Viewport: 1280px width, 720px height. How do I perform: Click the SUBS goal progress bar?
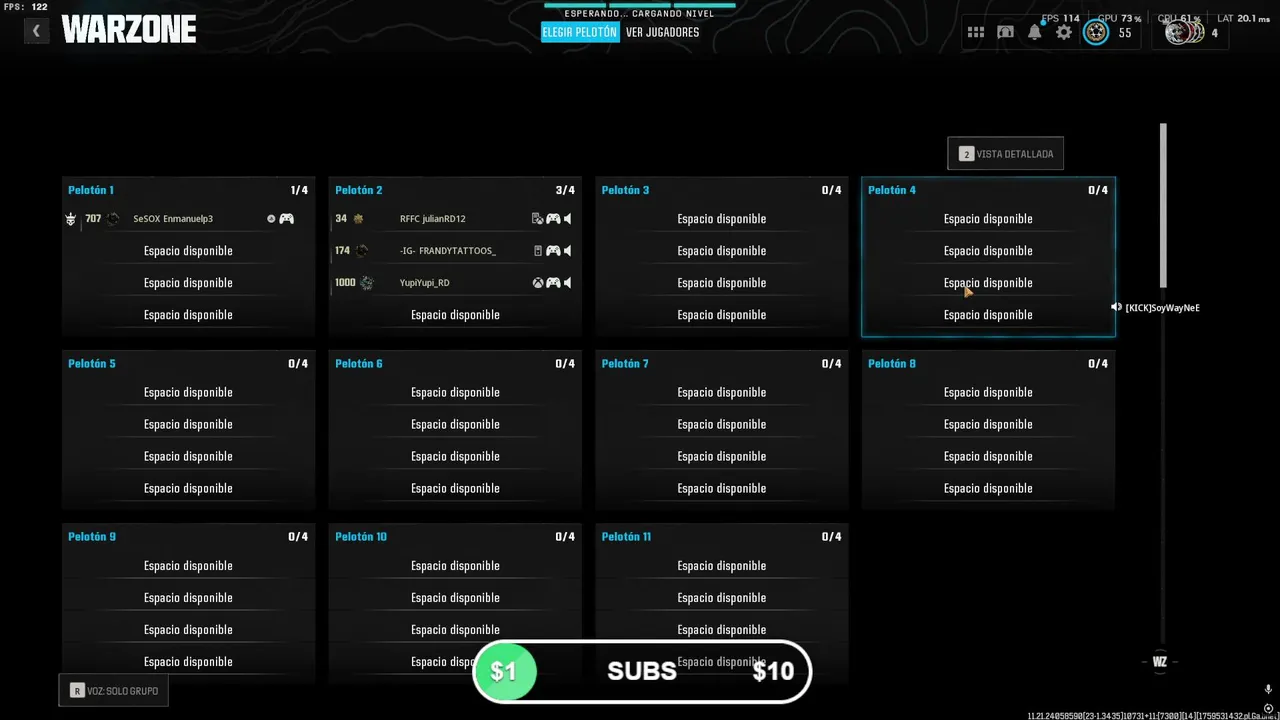[x=642, y=671]
